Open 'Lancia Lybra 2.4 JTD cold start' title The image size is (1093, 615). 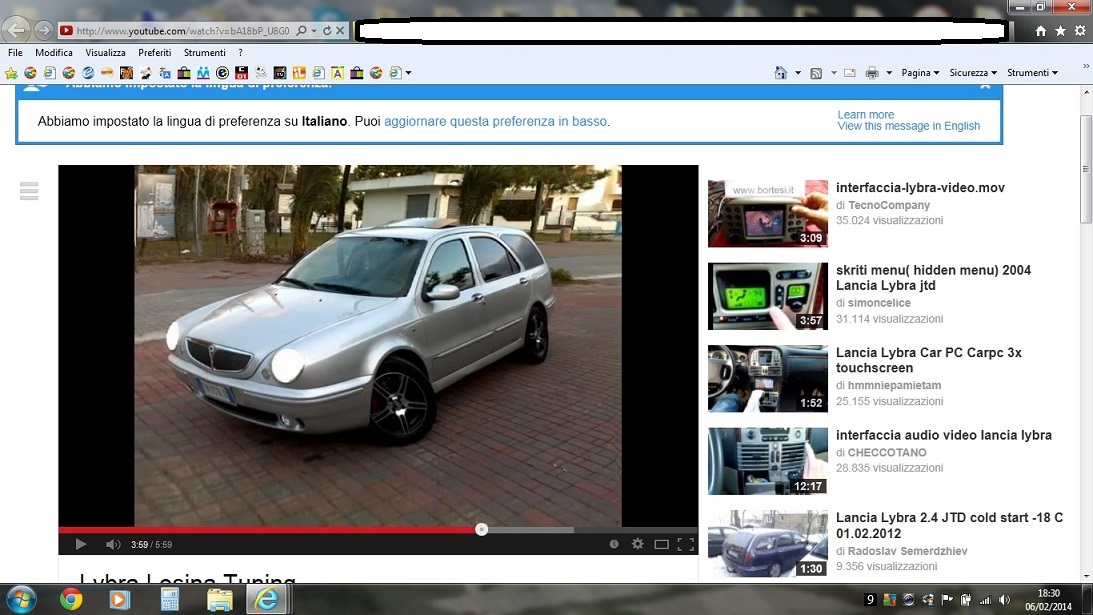pyautogui.click(x=949, y=525)
